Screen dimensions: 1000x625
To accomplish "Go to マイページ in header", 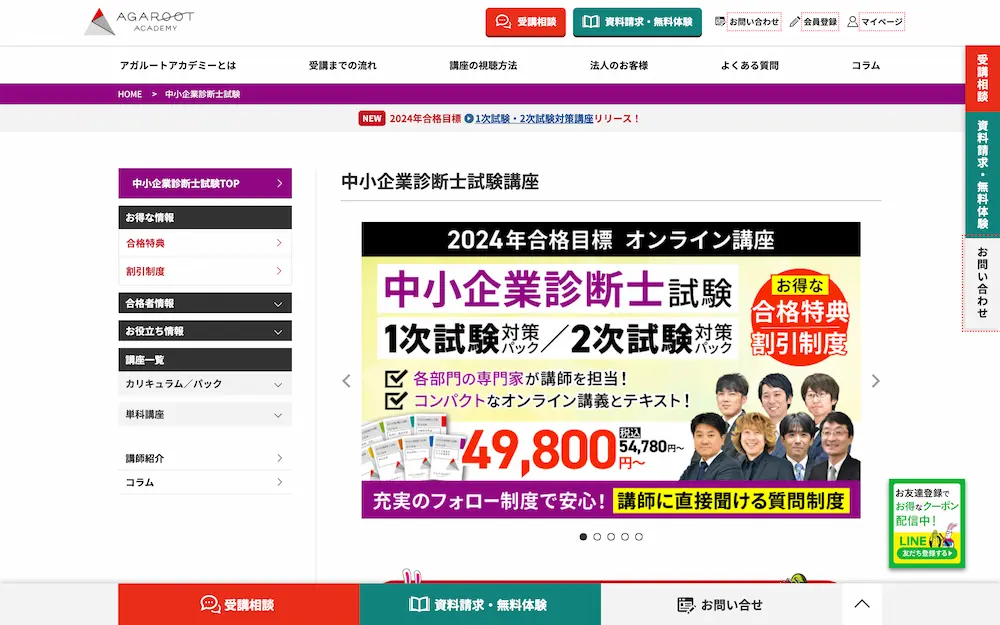I will (876, 22).
